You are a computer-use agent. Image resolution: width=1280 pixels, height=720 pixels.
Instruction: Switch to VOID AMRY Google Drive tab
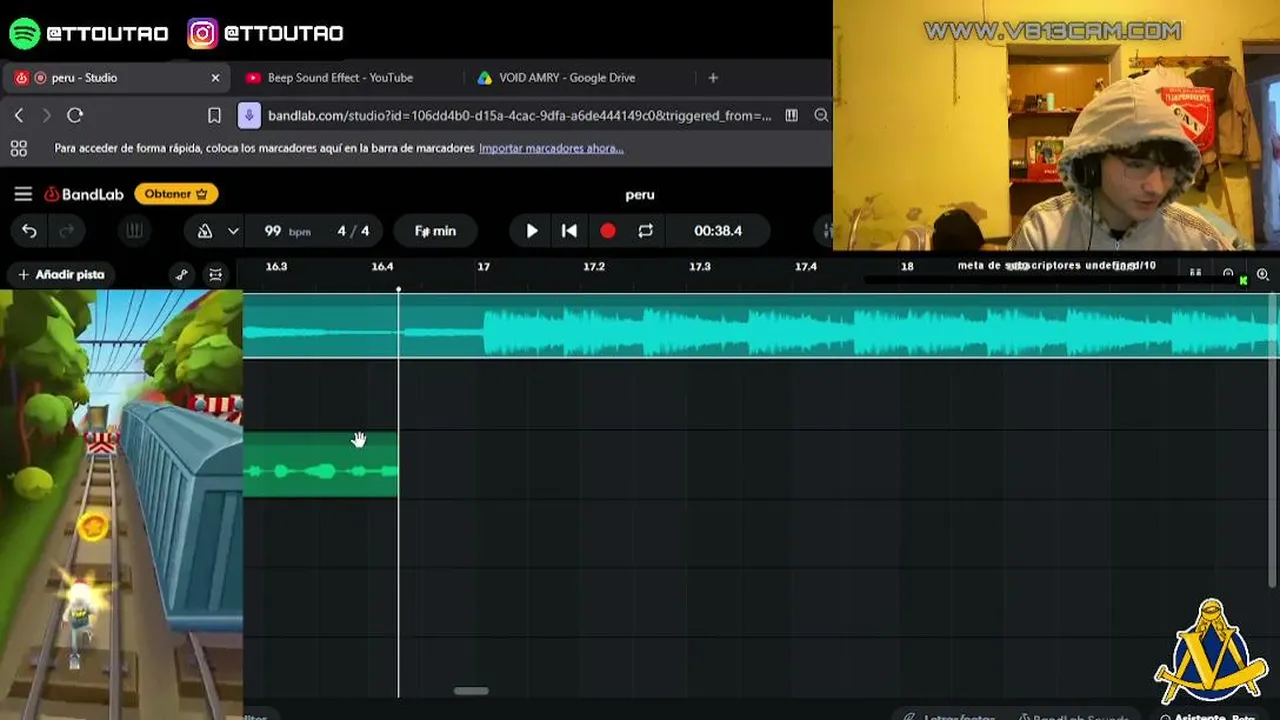tap(567, 78)
